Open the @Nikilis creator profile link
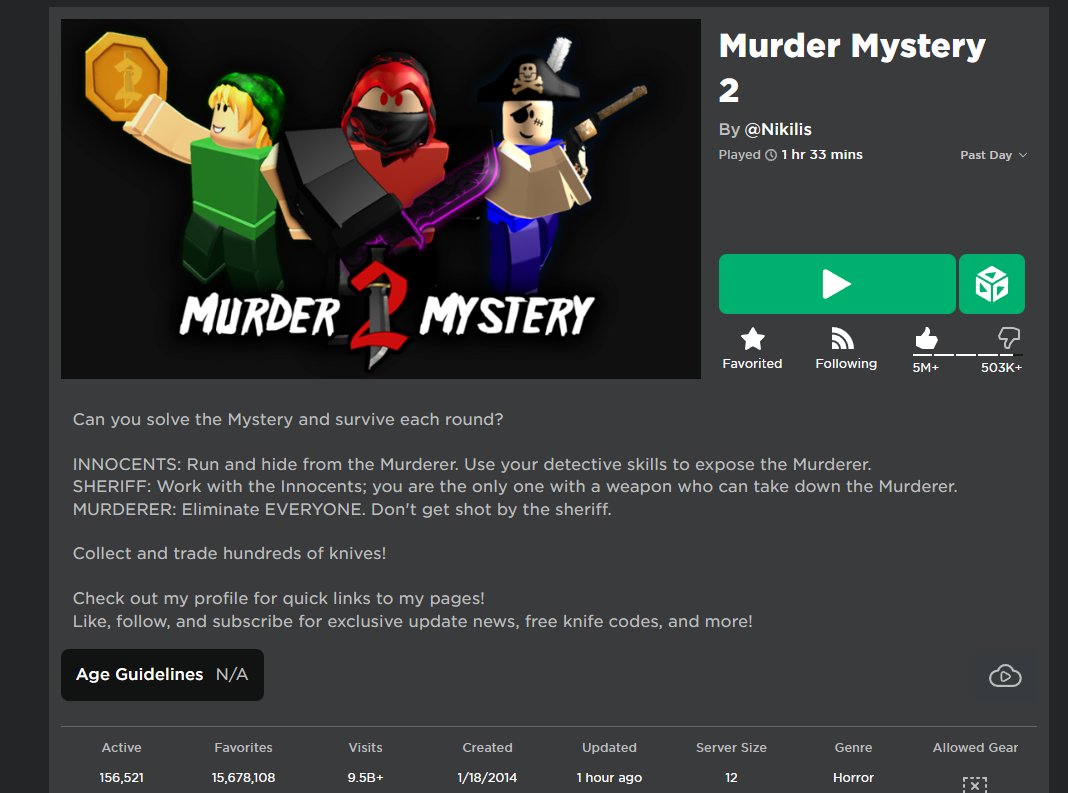 (778, 129)
